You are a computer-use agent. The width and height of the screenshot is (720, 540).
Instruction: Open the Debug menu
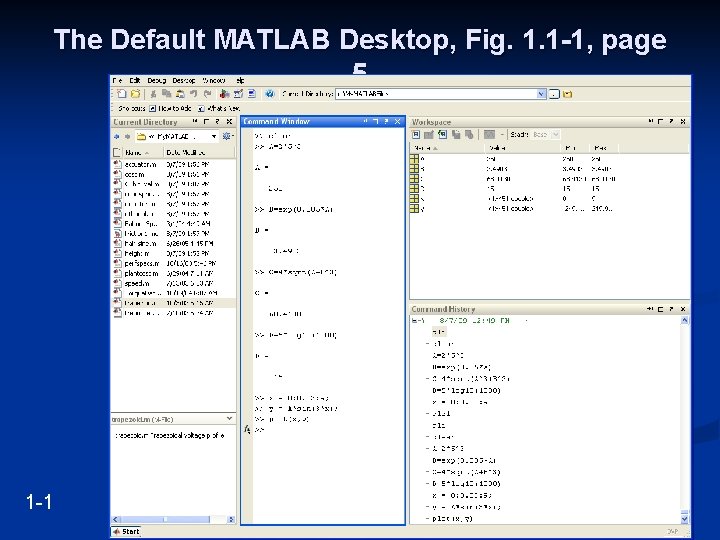pyautogui.click(x=157, y=79)
